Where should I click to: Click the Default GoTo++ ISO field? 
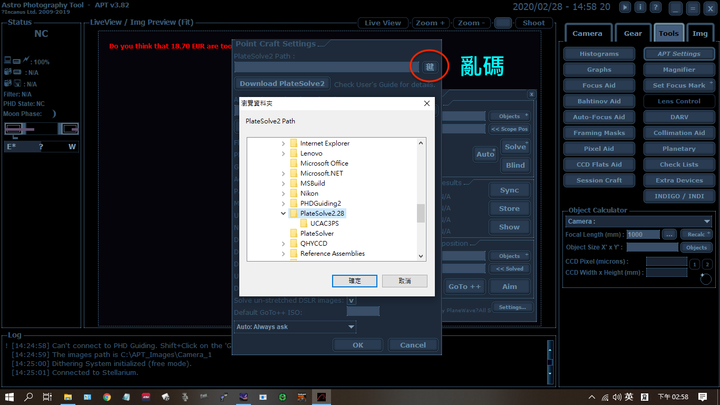point(363,312)
